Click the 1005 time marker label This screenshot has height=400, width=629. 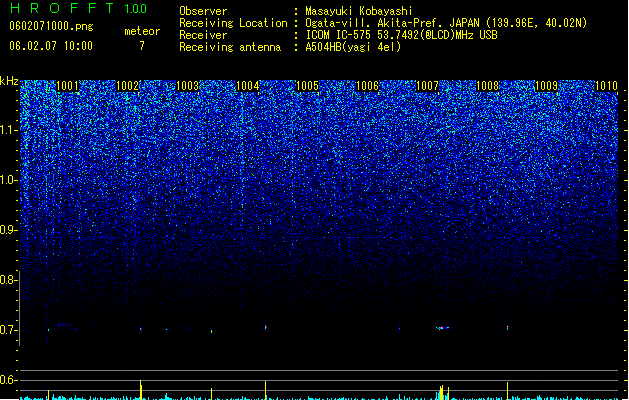pos(307,86)
